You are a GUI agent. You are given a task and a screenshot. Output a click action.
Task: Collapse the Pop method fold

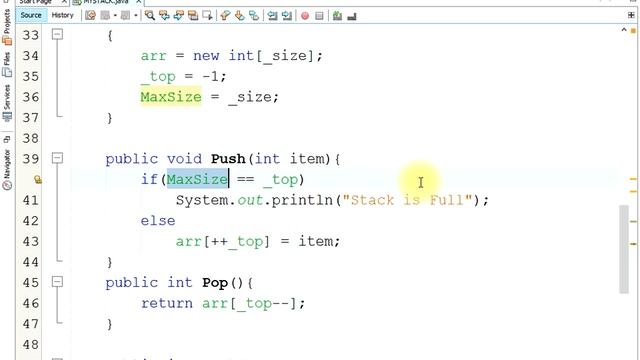pos(58,282)
